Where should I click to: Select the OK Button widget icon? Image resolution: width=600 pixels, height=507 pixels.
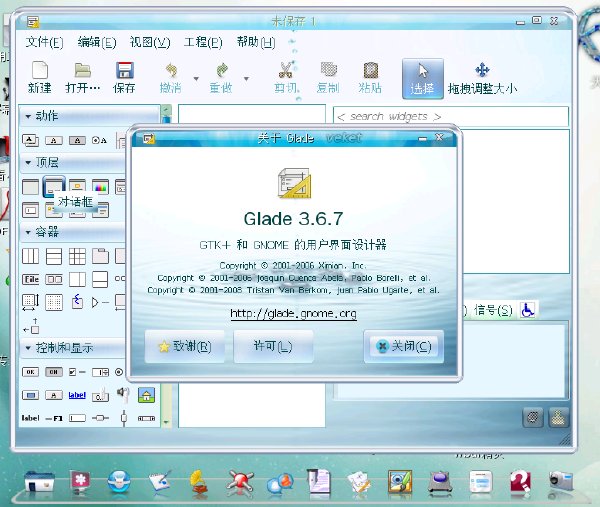pyautogui.click(x=30, y=372)
